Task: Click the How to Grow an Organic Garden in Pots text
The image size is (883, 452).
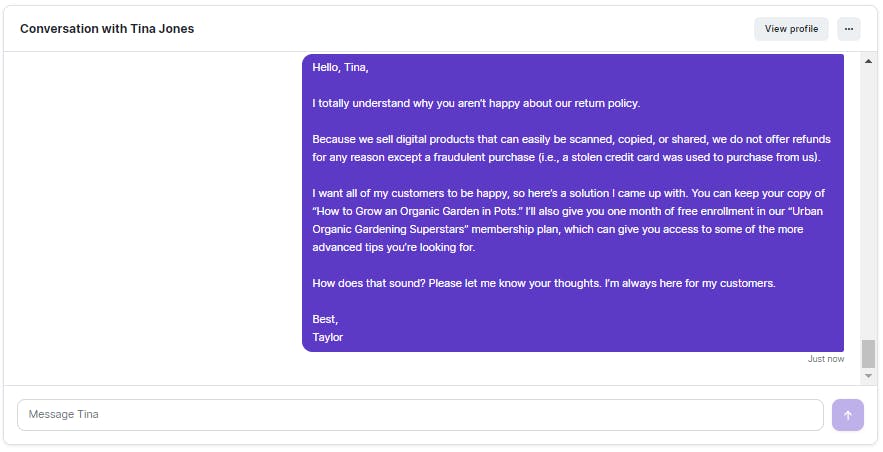Action: point(417,212)
